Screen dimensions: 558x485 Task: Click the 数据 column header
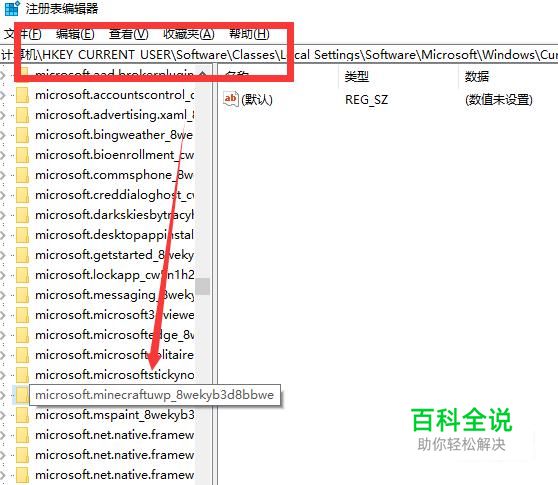477,76
